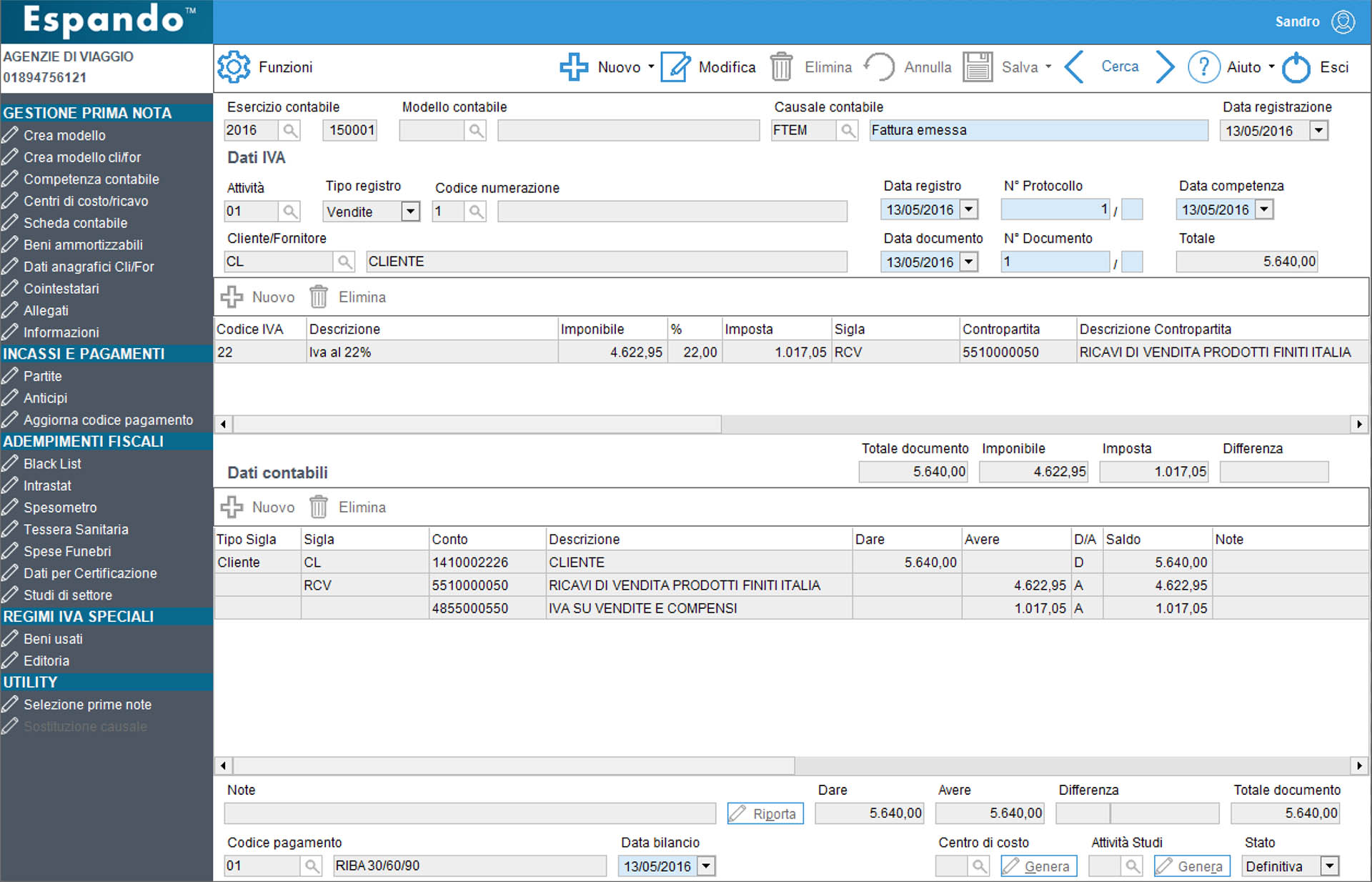Open Spesometro from Adempimenti Fiscali menu
The image size is (1372, 882).
[x=60, y=507]
